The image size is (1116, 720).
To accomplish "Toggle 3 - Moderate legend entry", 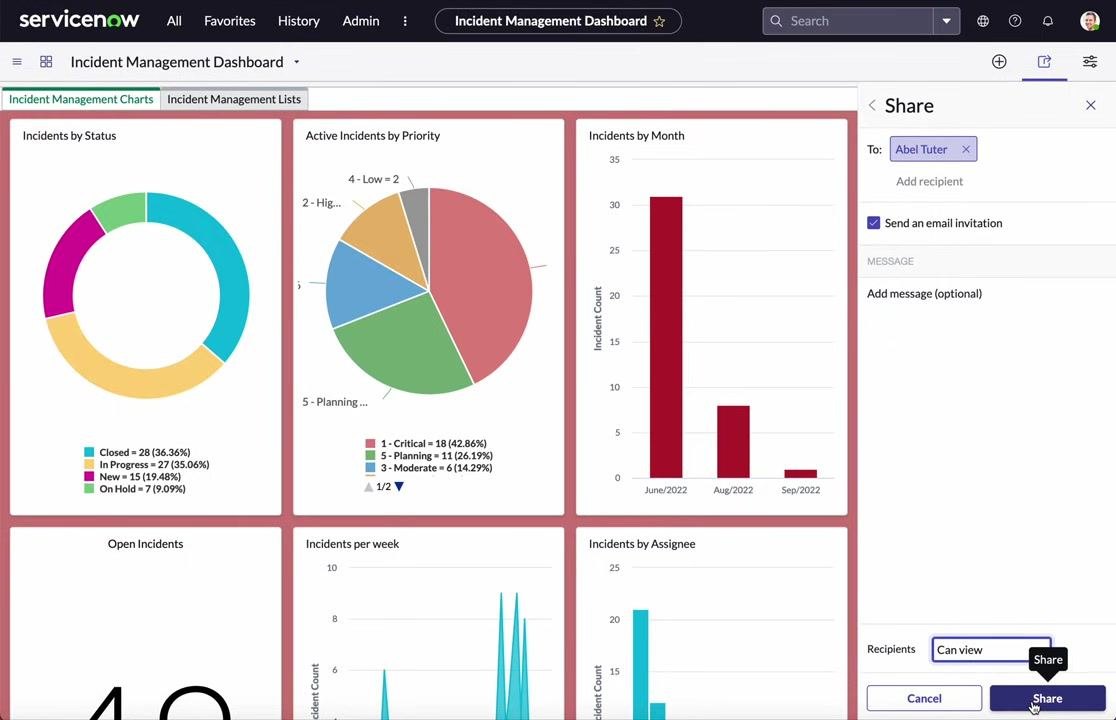I will tap(428, 467).
